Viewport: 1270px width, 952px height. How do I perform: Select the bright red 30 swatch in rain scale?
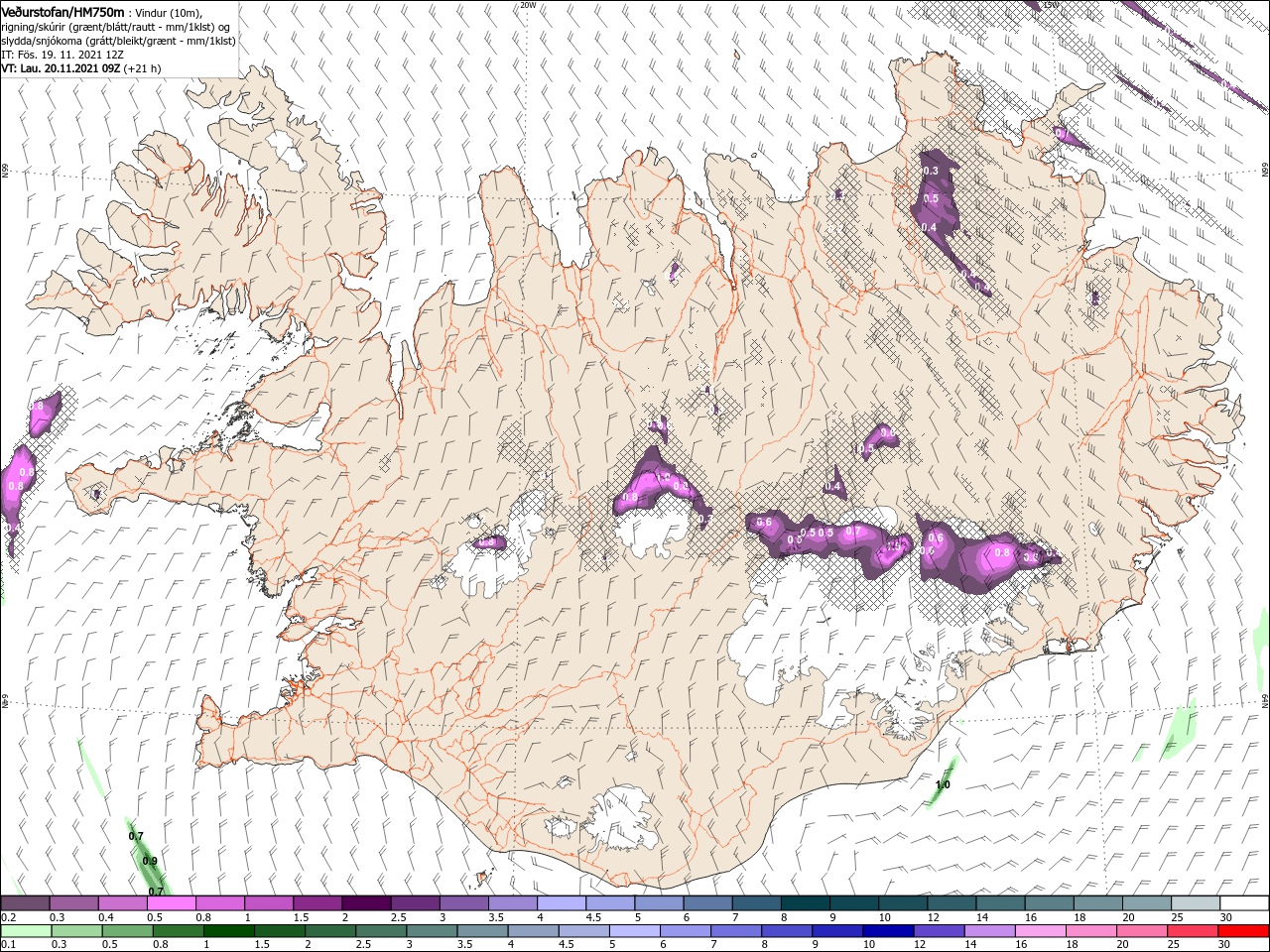click(x=1244, y=931)
